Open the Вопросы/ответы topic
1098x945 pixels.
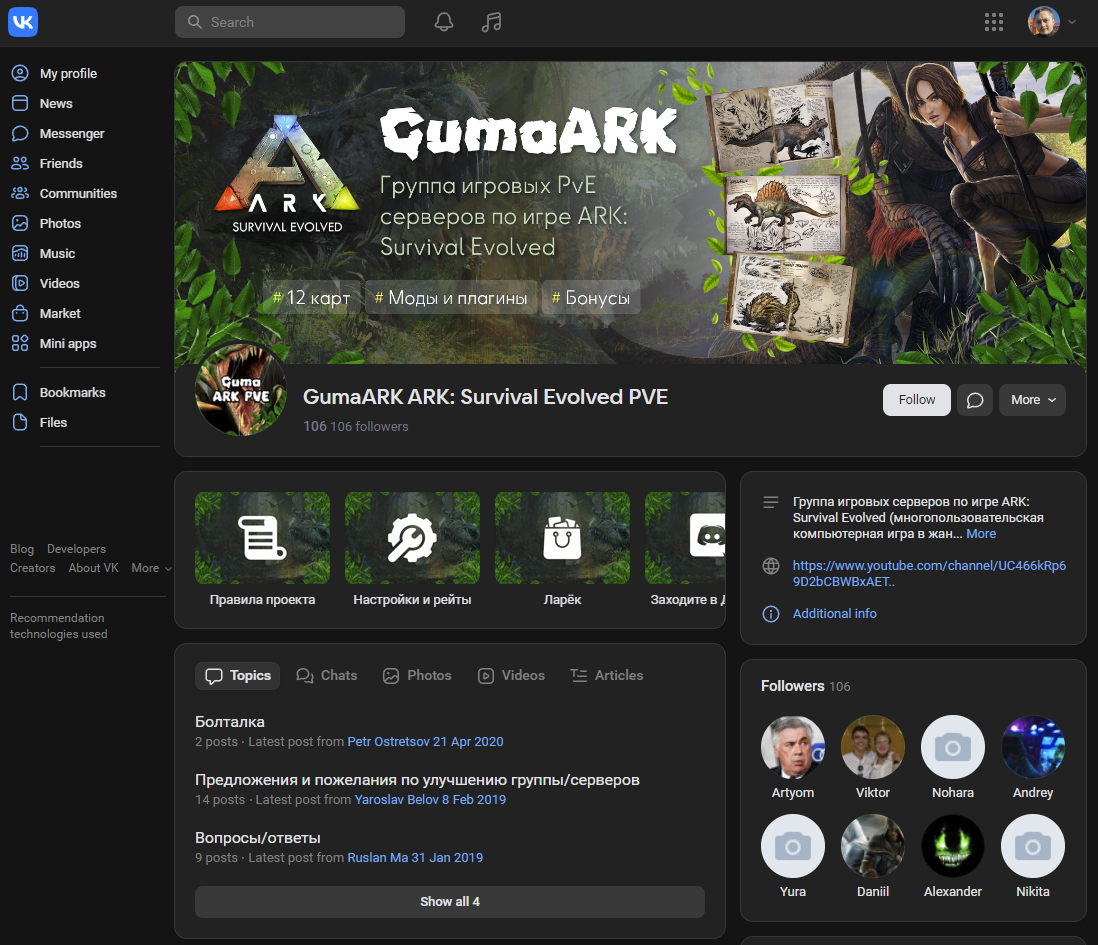(x=258, y=838)
